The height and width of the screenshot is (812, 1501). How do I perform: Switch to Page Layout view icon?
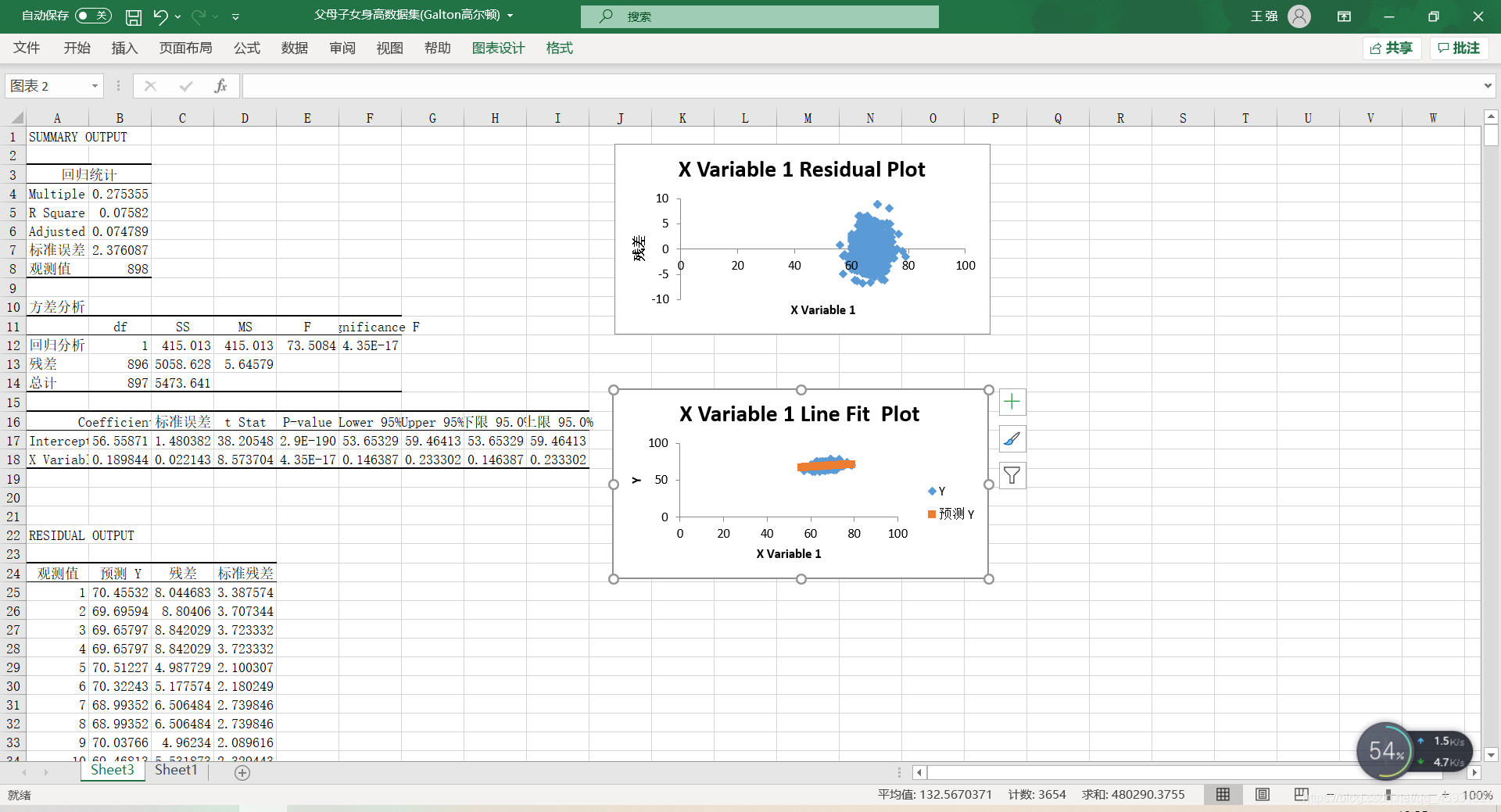click(1262, 794)
